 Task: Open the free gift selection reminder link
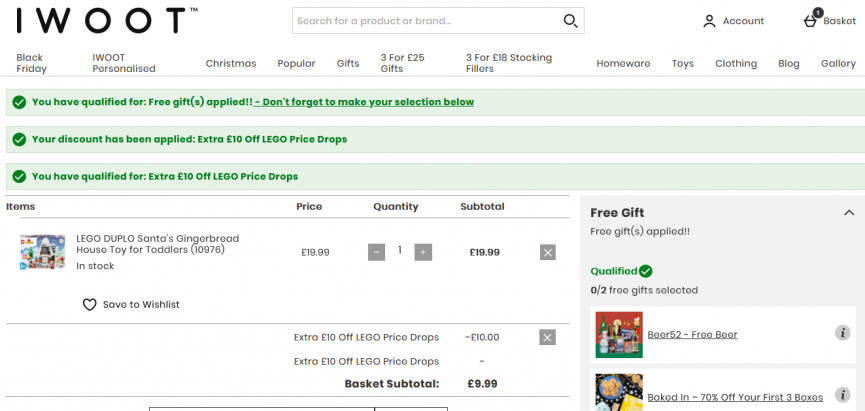pos(364,102)
